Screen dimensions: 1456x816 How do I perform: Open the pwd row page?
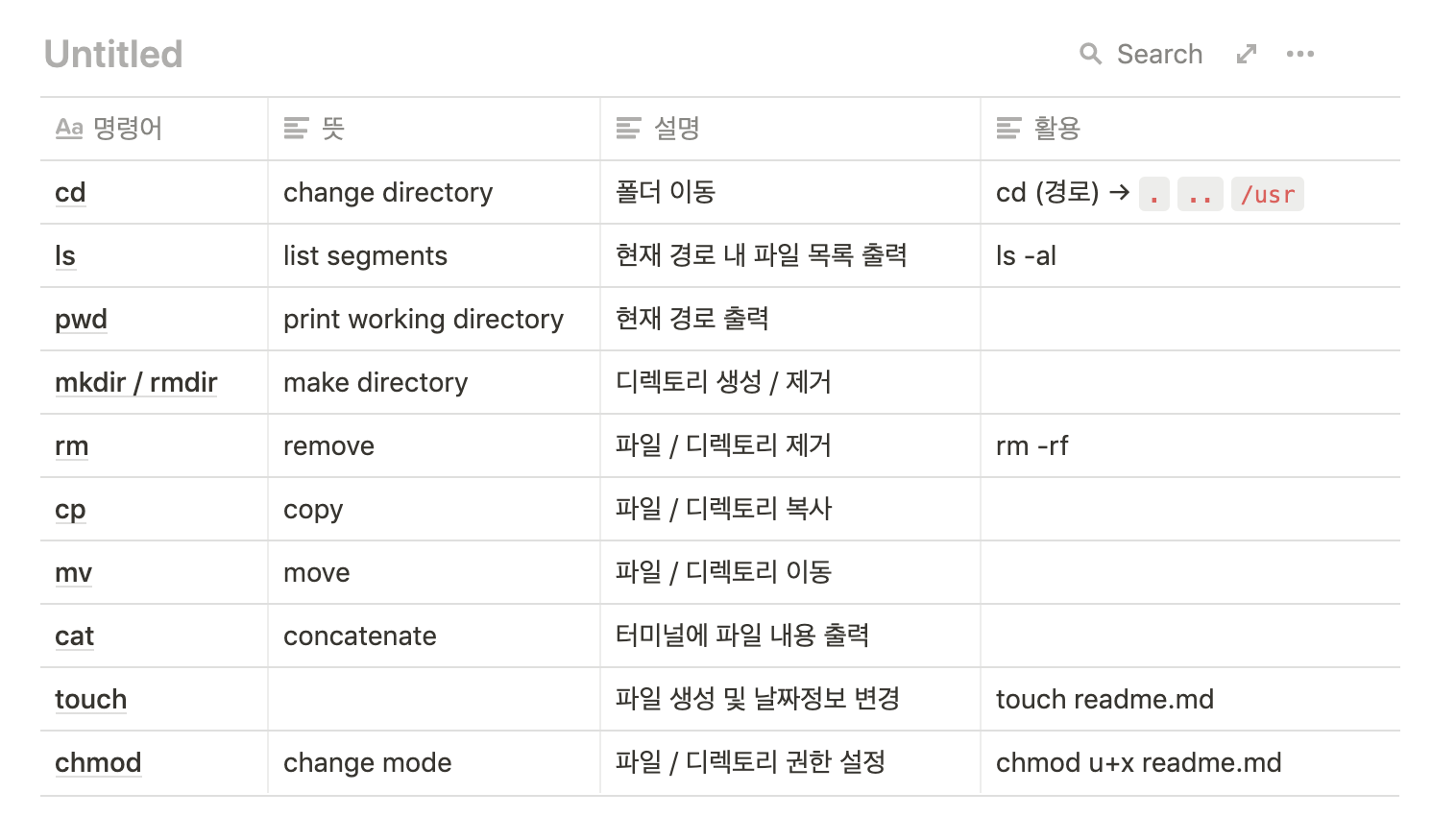pos(81,320)
